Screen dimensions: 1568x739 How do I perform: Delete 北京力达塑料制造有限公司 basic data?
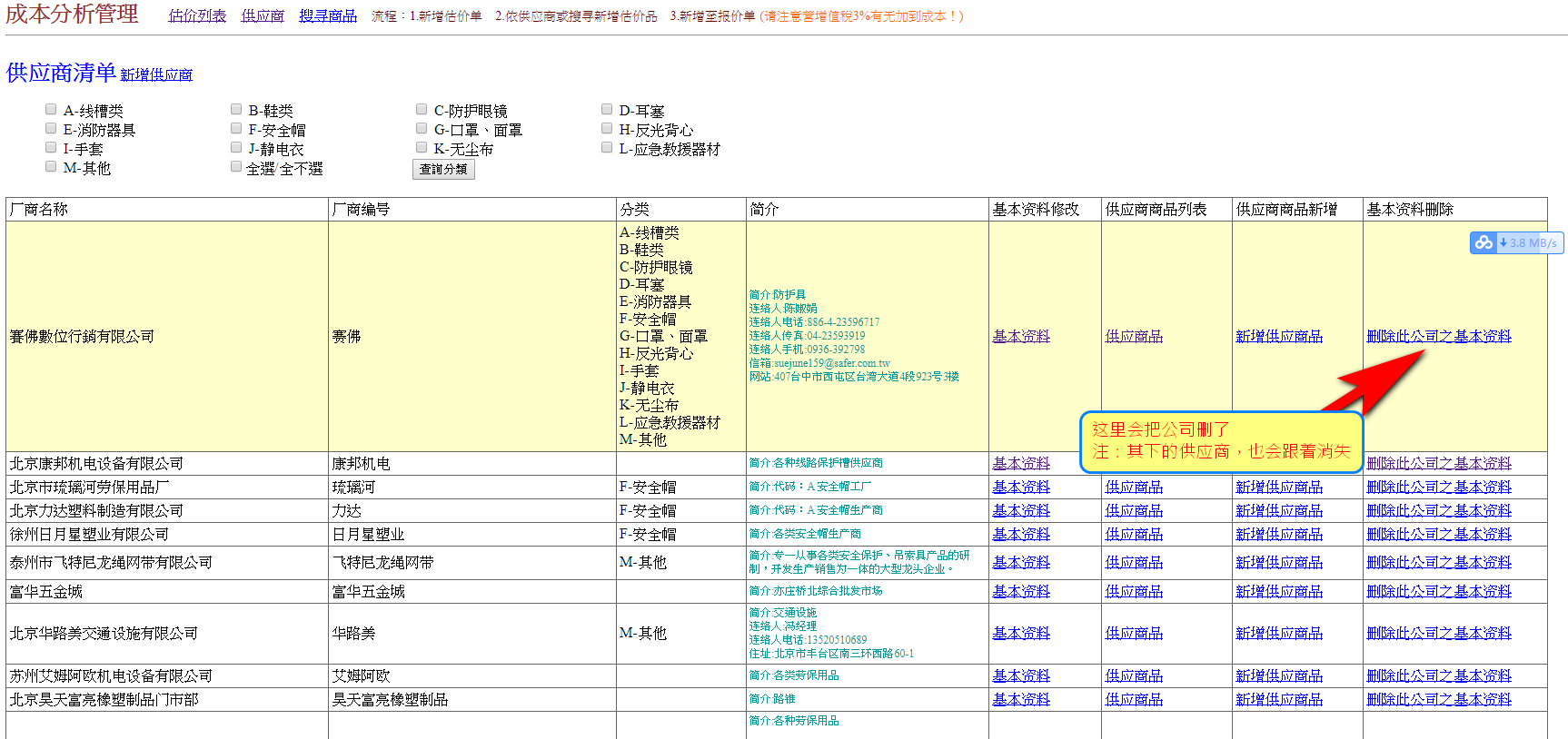point(1439,511)
